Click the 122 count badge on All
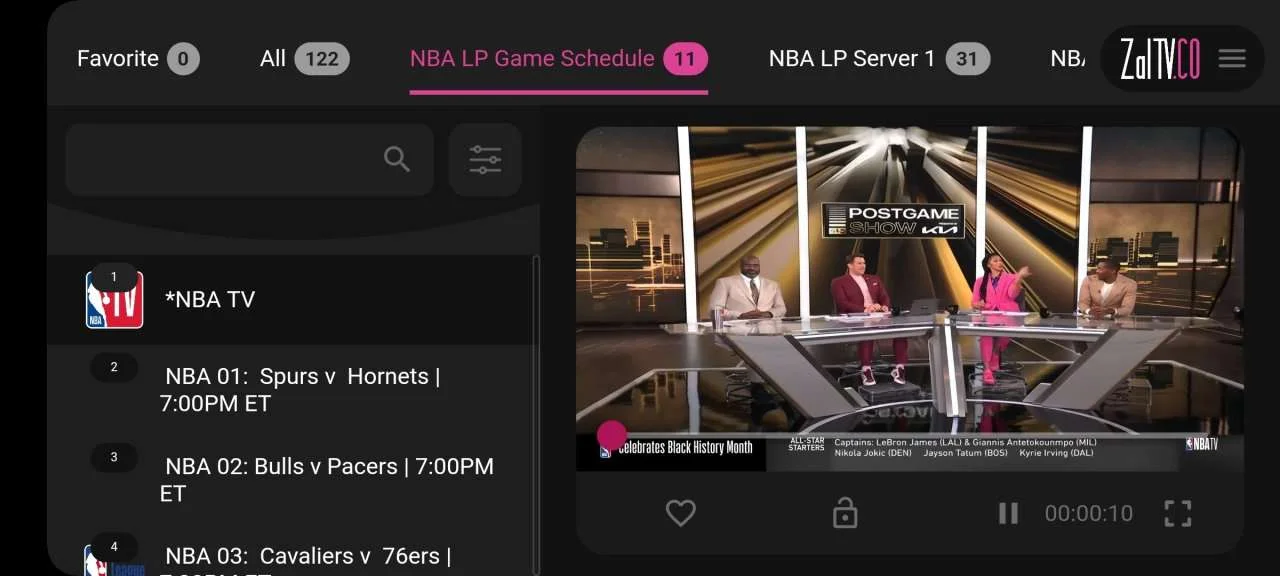The image size is (1280, 576). tap(322, 59)
